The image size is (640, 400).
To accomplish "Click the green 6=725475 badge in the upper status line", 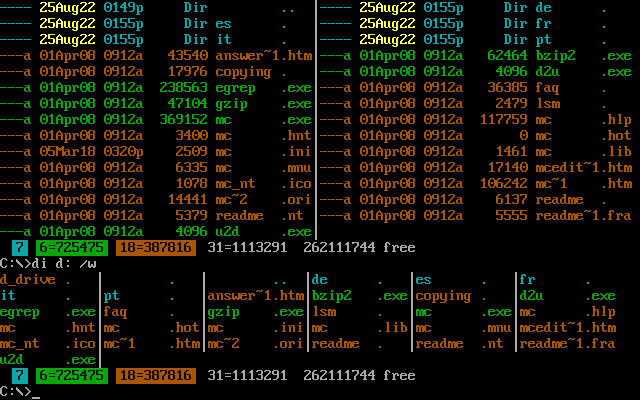I will 70,248.
